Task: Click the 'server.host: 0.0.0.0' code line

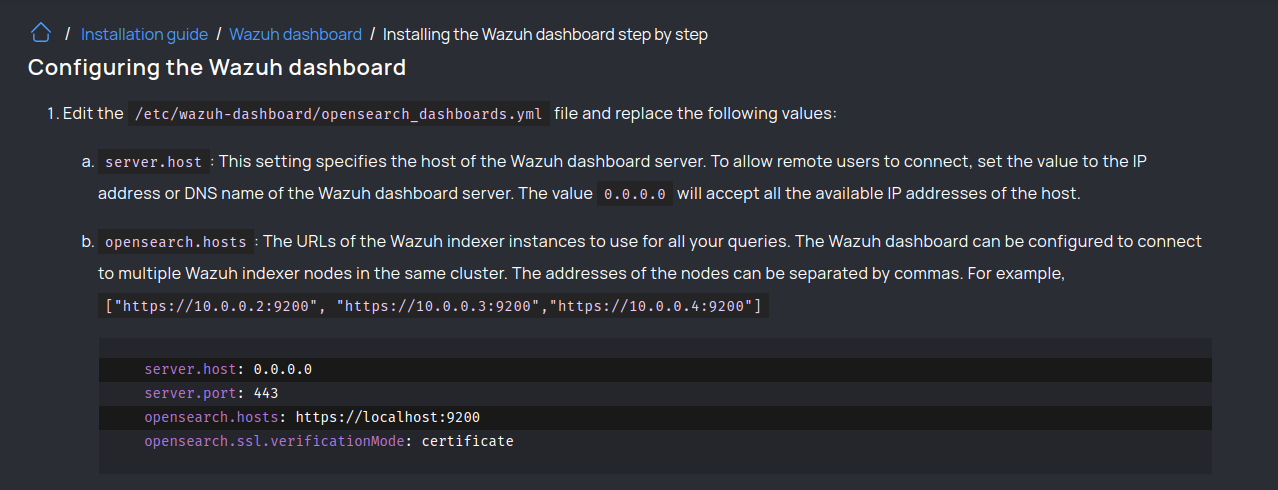Action: (655, 369)
